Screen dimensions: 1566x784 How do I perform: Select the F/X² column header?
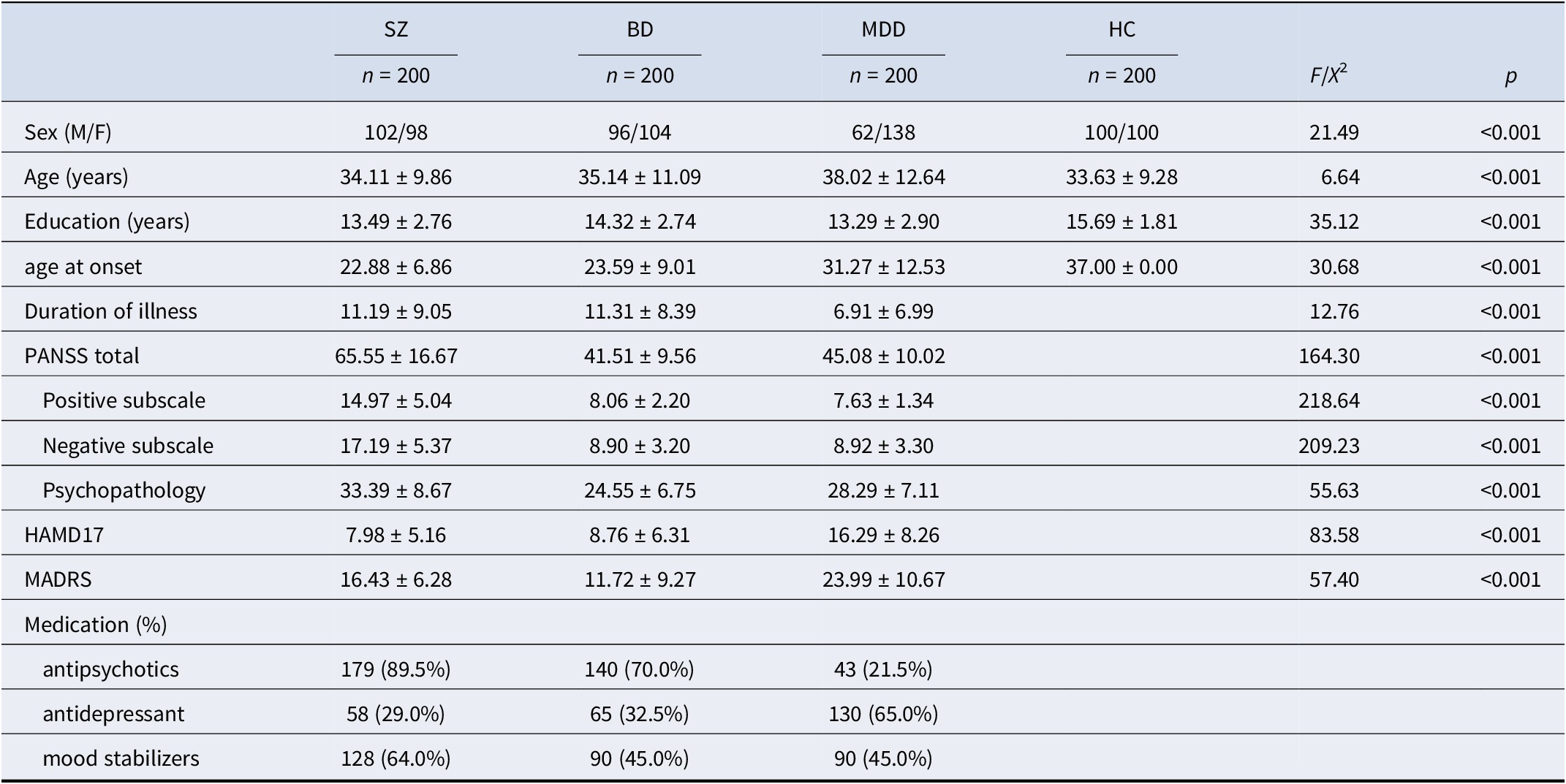click(x=1328, y=75)
